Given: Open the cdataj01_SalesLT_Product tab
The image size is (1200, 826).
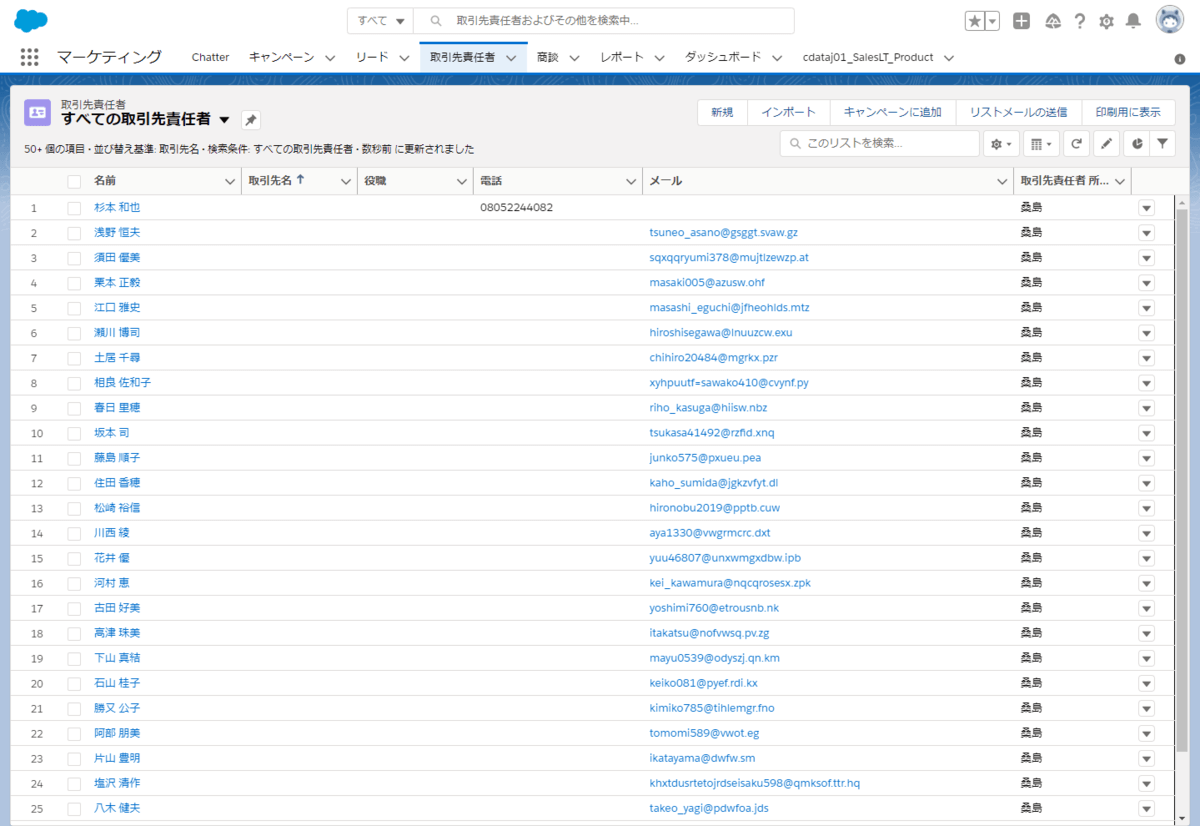Looking at the screenshot, I should click(x=868, y=57).
